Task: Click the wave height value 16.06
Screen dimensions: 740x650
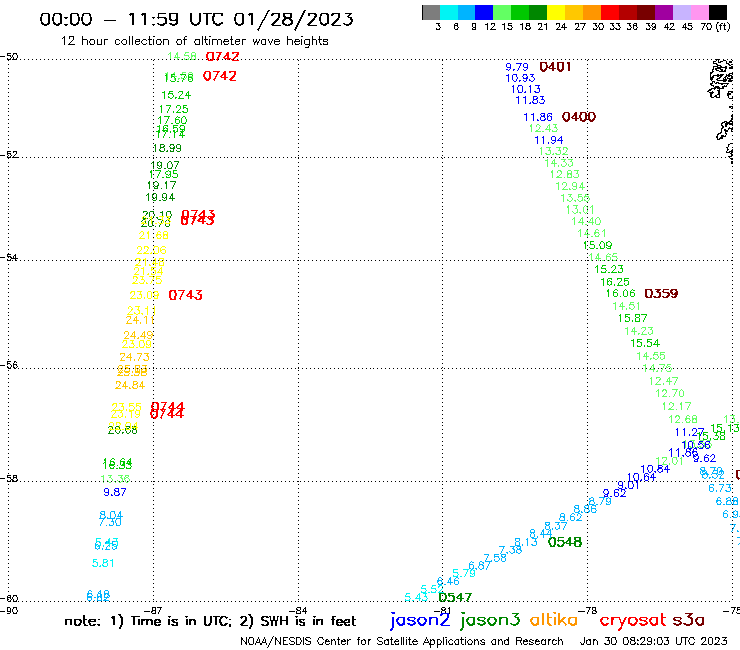Action: [621, 294]
